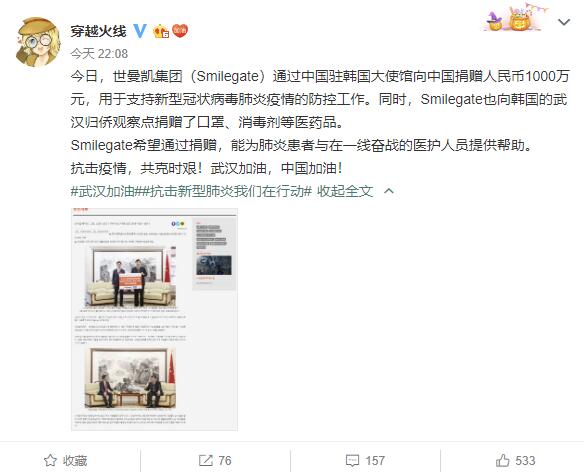This screenshot has width=584, height=476.
Task: Click the collapse caret after 收起全文
Action: click(389, 191)
